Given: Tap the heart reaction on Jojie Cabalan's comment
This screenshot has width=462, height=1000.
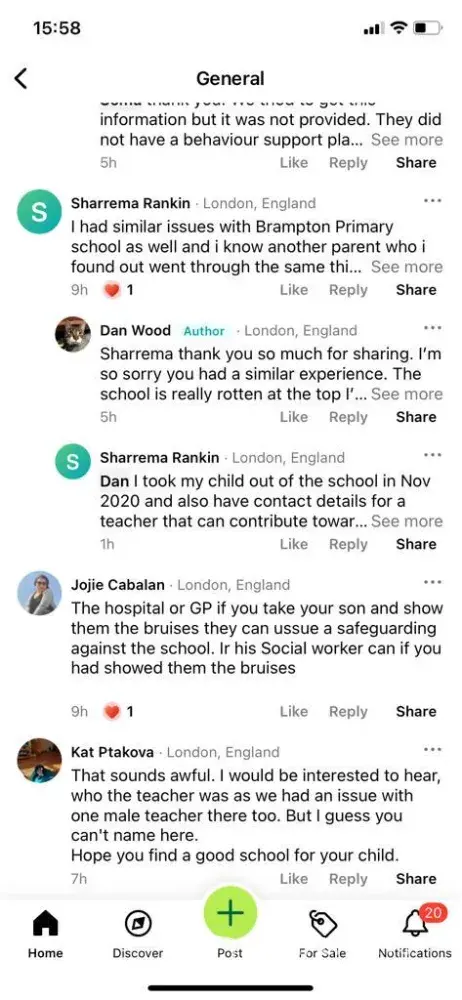Looking at the screenshot, I should click(112, 712).
